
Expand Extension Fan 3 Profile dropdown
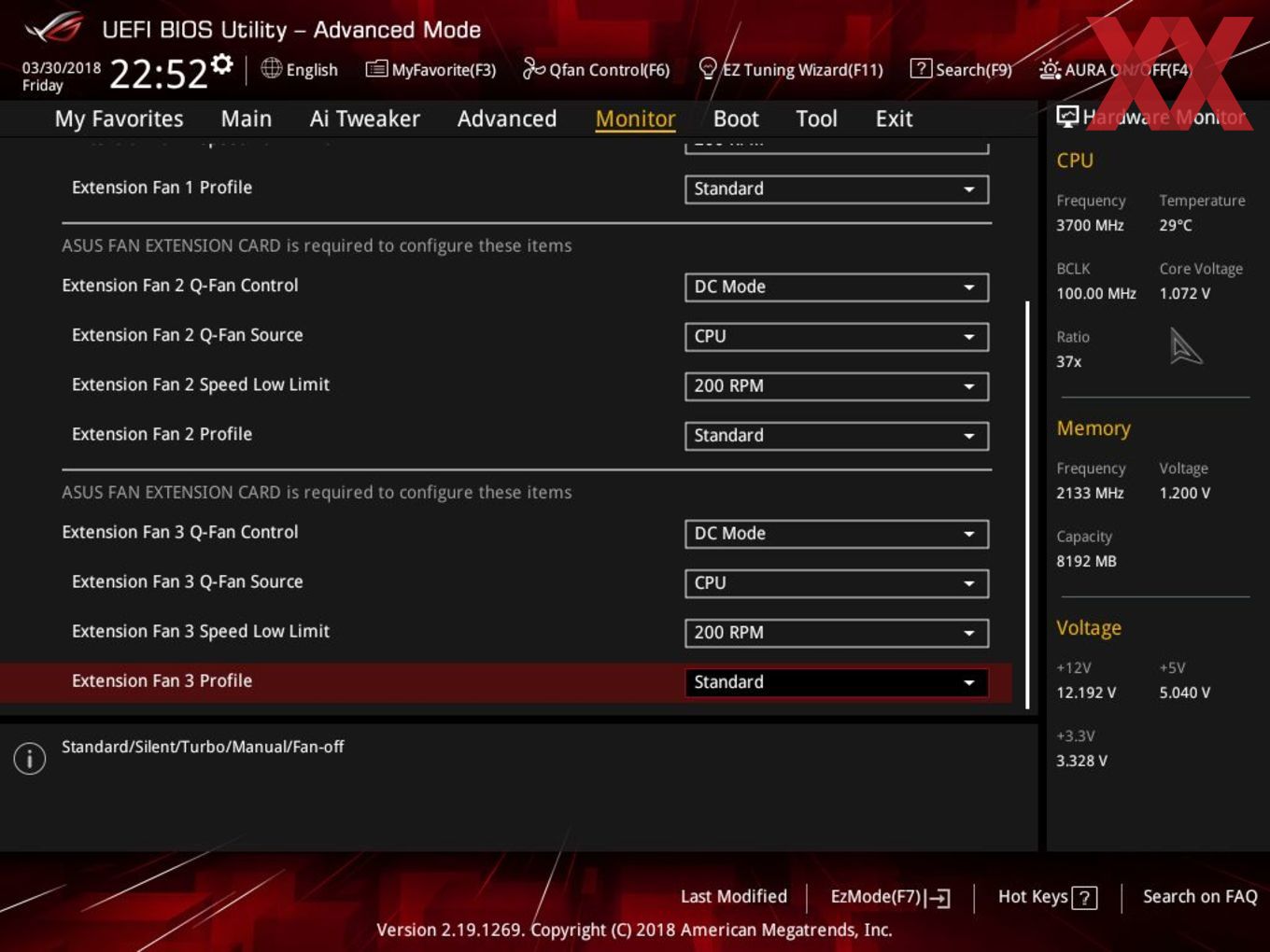(837, 681)
